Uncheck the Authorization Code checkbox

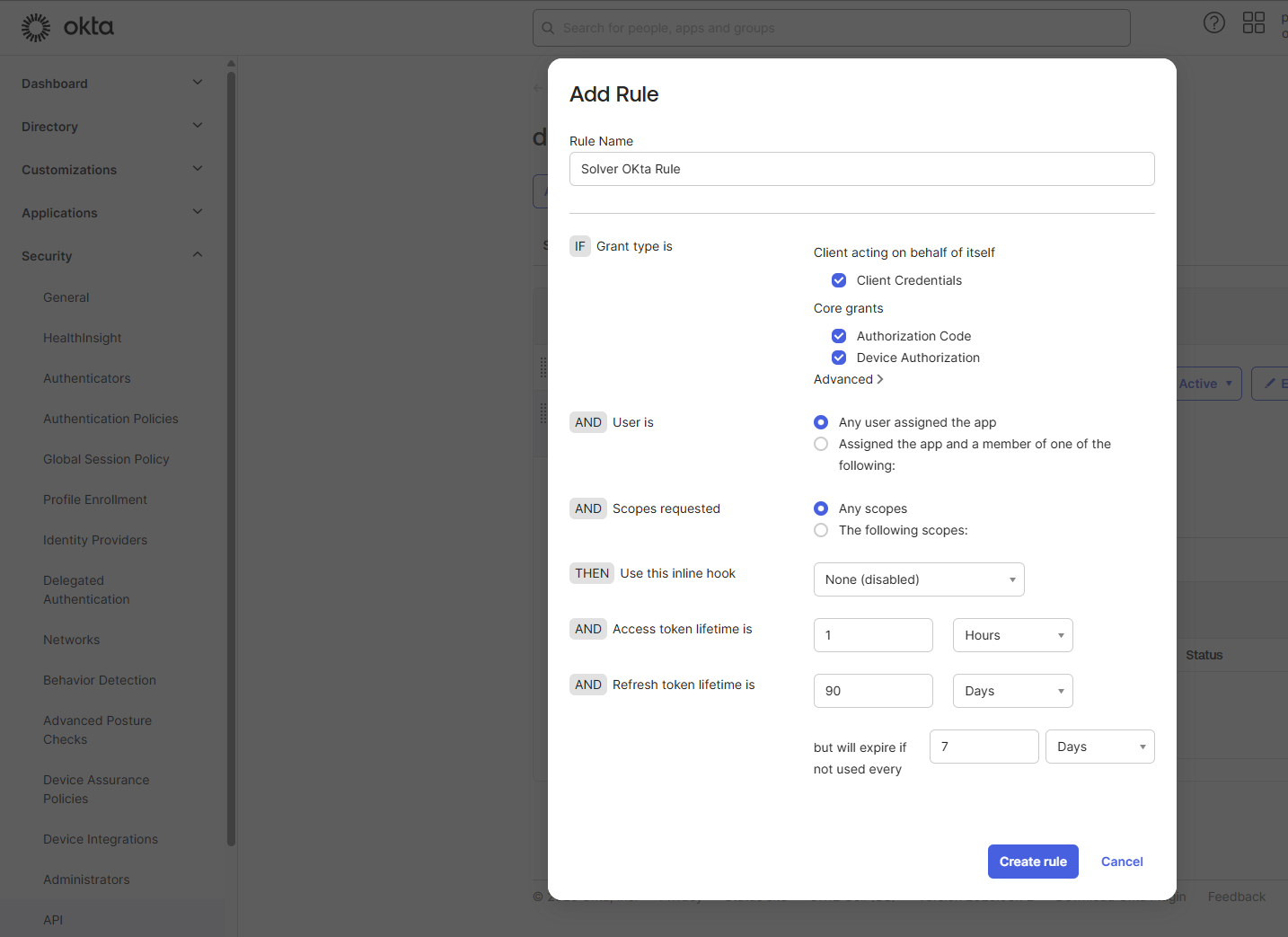(839, 336)
